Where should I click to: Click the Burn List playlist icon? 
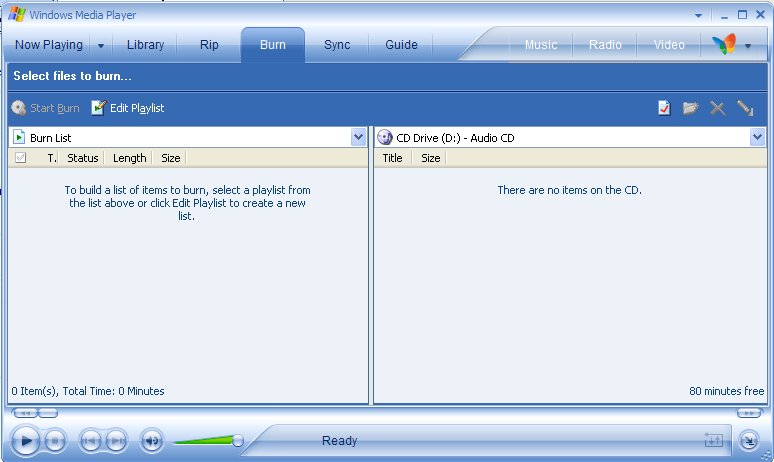[x=19, y=137]
